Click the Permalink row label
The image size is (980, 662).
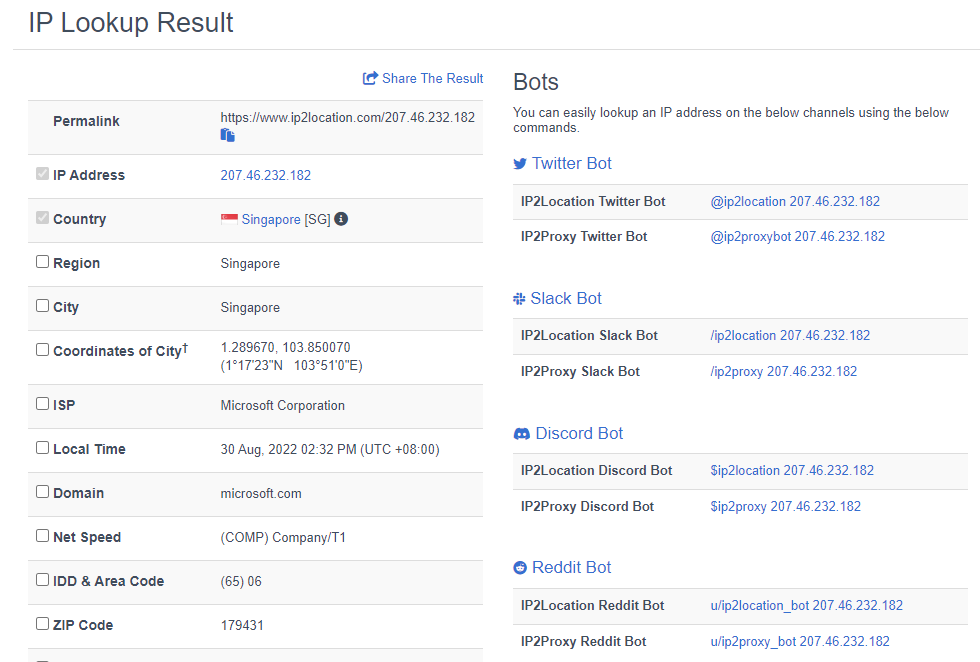pyautogui.click(x=86, y=121)
